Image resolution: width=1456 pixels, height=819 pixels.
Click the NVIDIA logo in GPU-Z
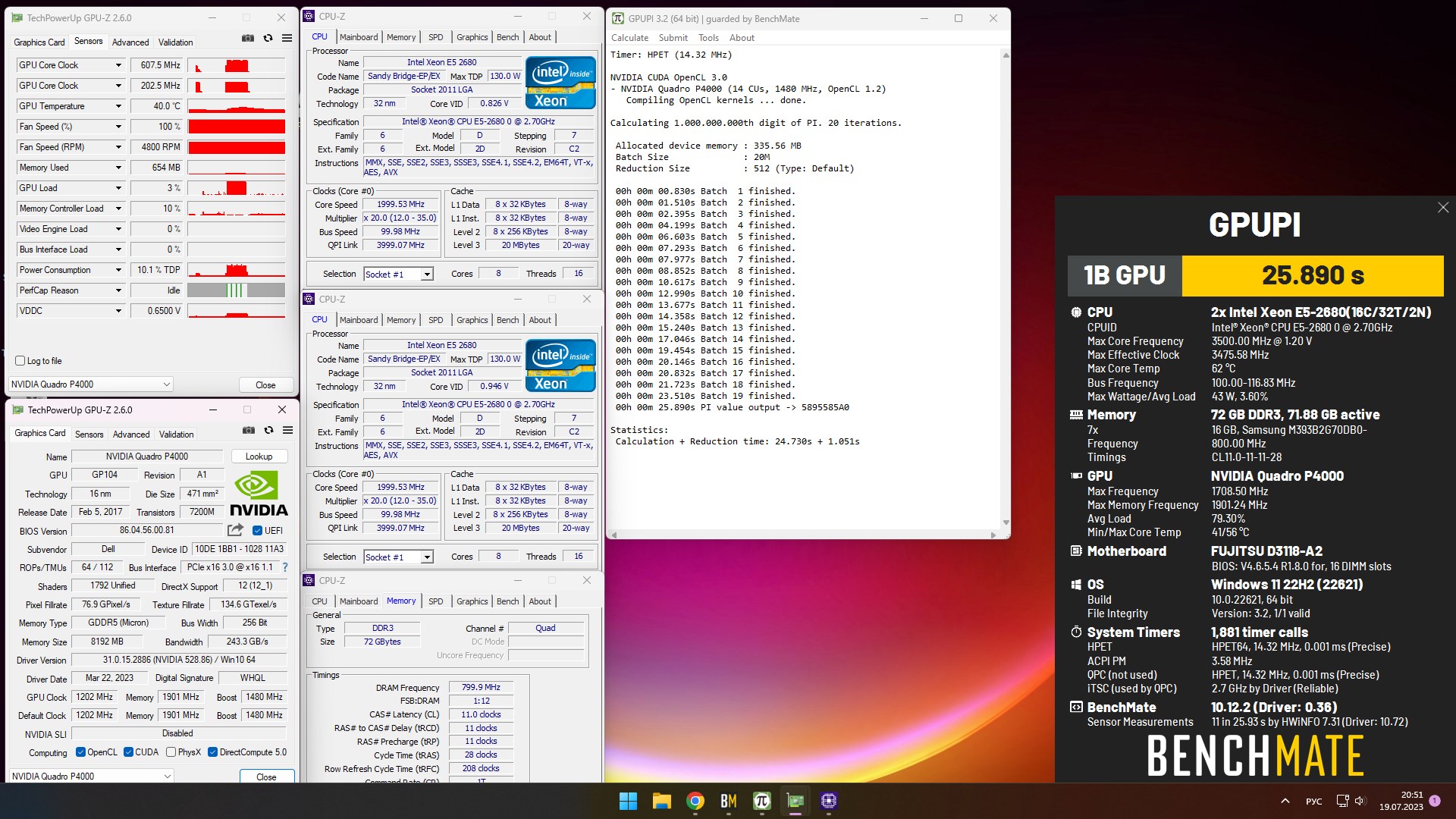(x=259, y=494)
